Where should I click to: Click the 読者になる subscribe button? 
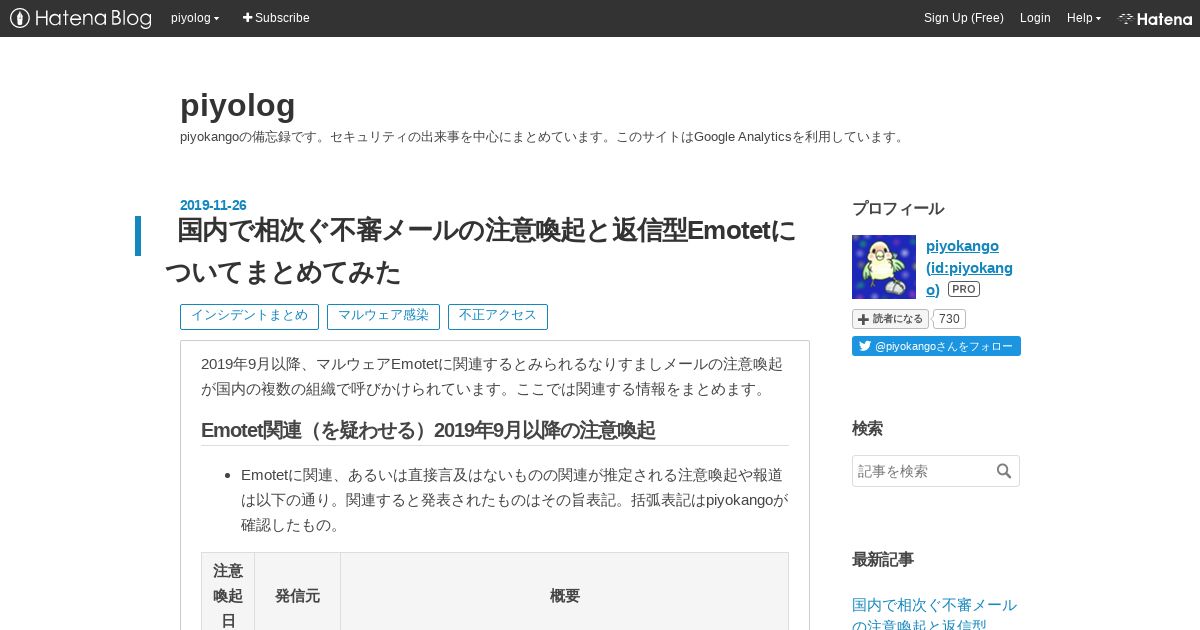890,319
